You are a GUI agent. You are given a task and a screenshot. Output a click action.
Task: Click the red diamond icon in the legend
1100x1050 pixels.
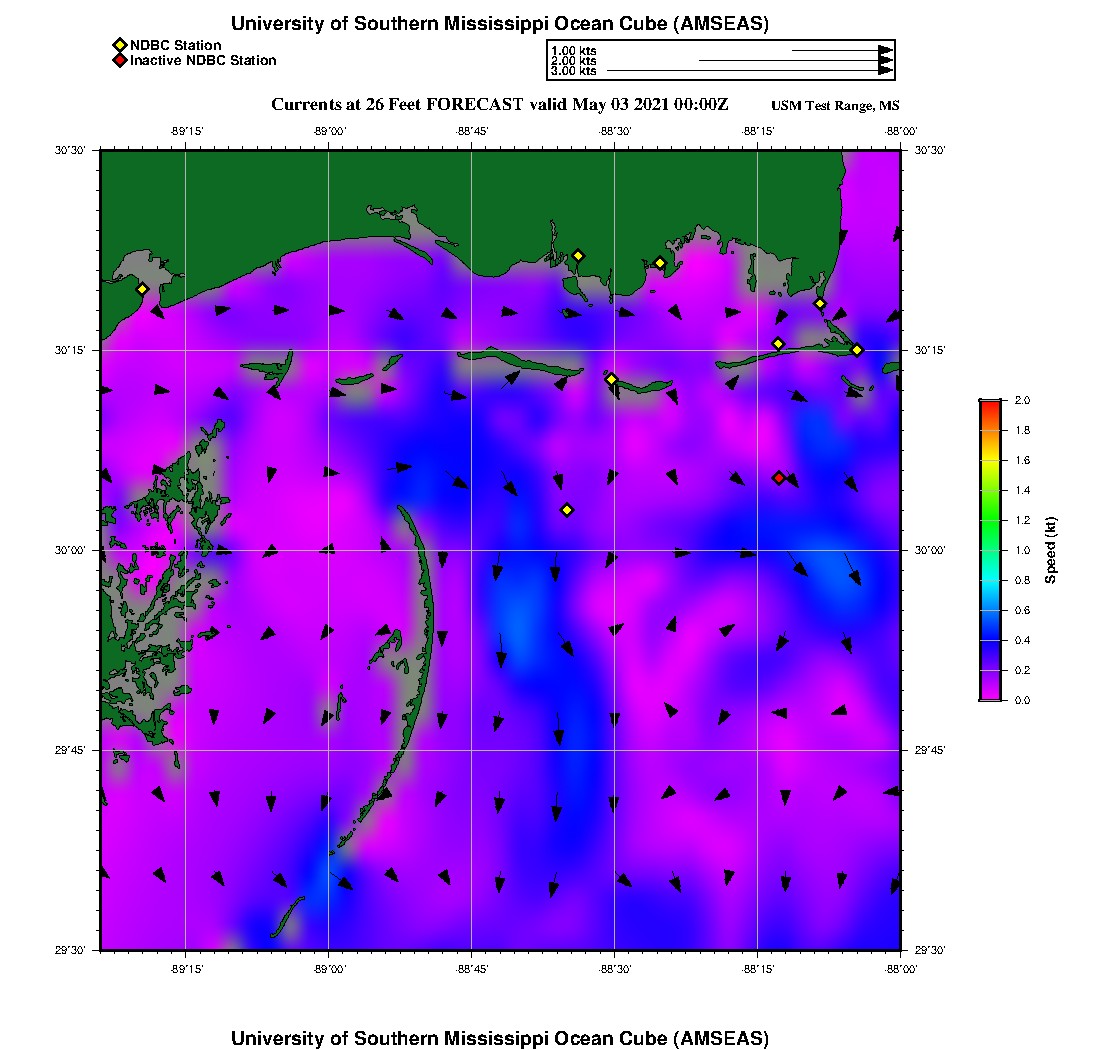119,61
